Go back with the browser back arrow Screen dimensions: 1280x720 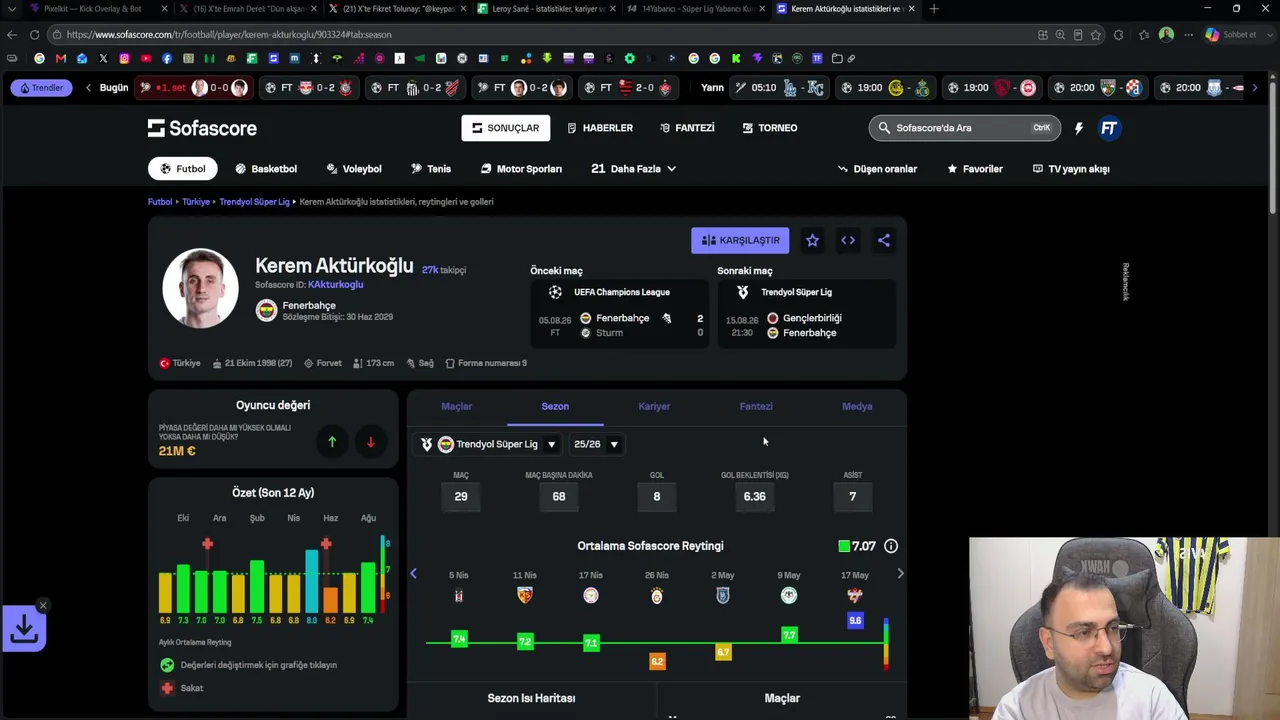[x=12, y=34]
